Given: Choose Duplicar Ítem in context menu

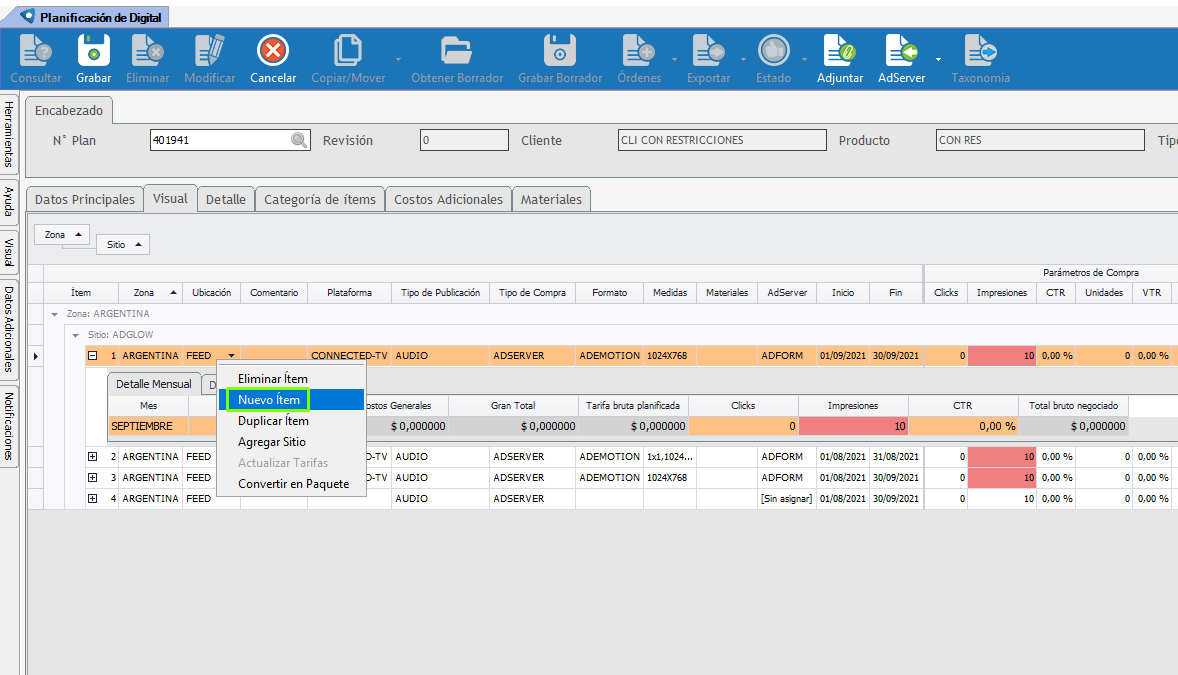Looking at the screenshot, I should [273, 421].
